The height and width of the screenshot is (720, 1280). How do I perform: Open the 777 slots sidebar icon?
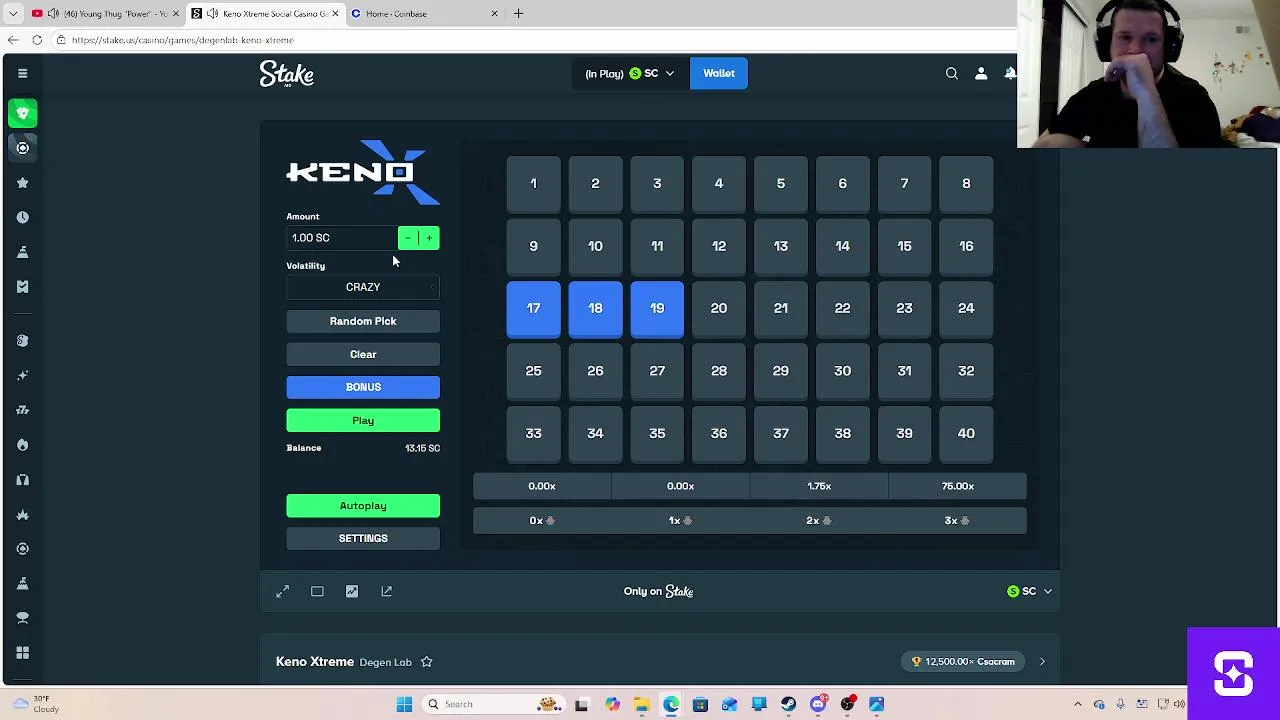point(22,409)
